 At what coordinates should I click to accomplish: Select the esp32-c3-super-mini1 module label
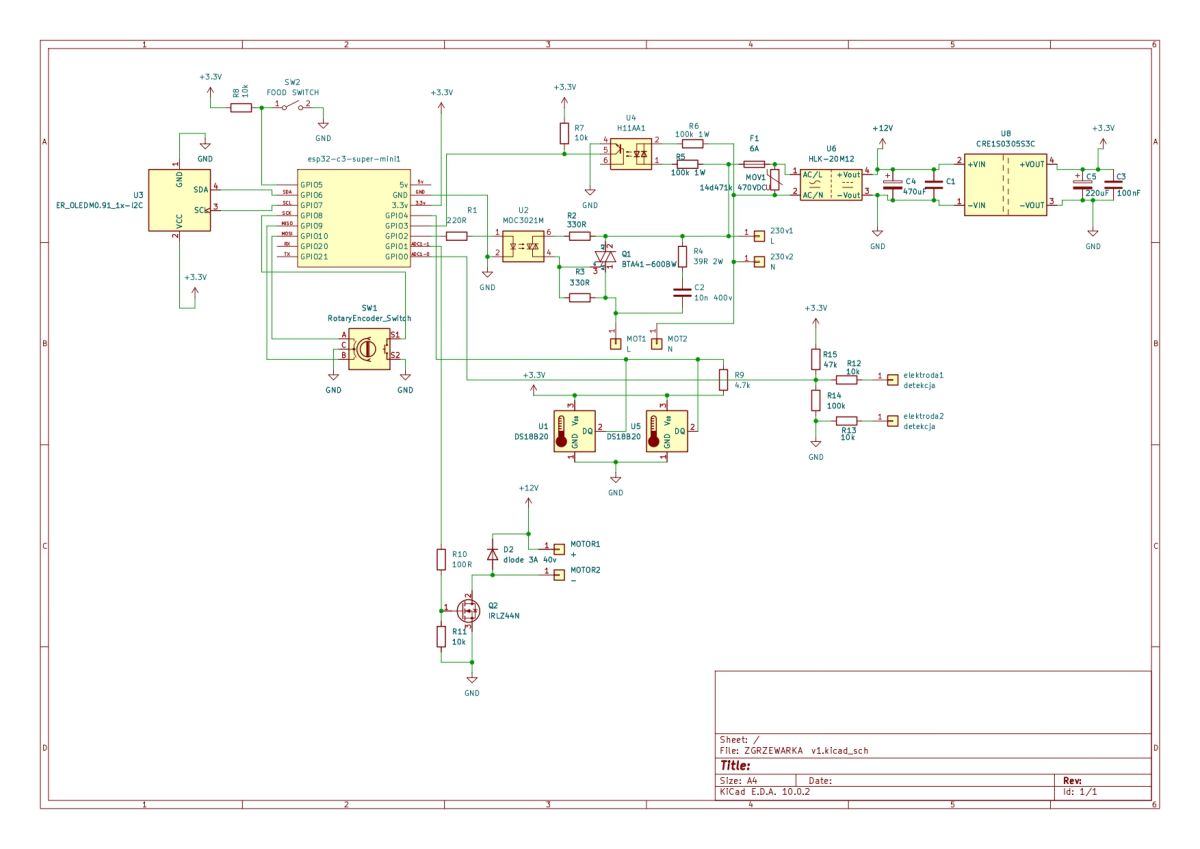[354, 160]
